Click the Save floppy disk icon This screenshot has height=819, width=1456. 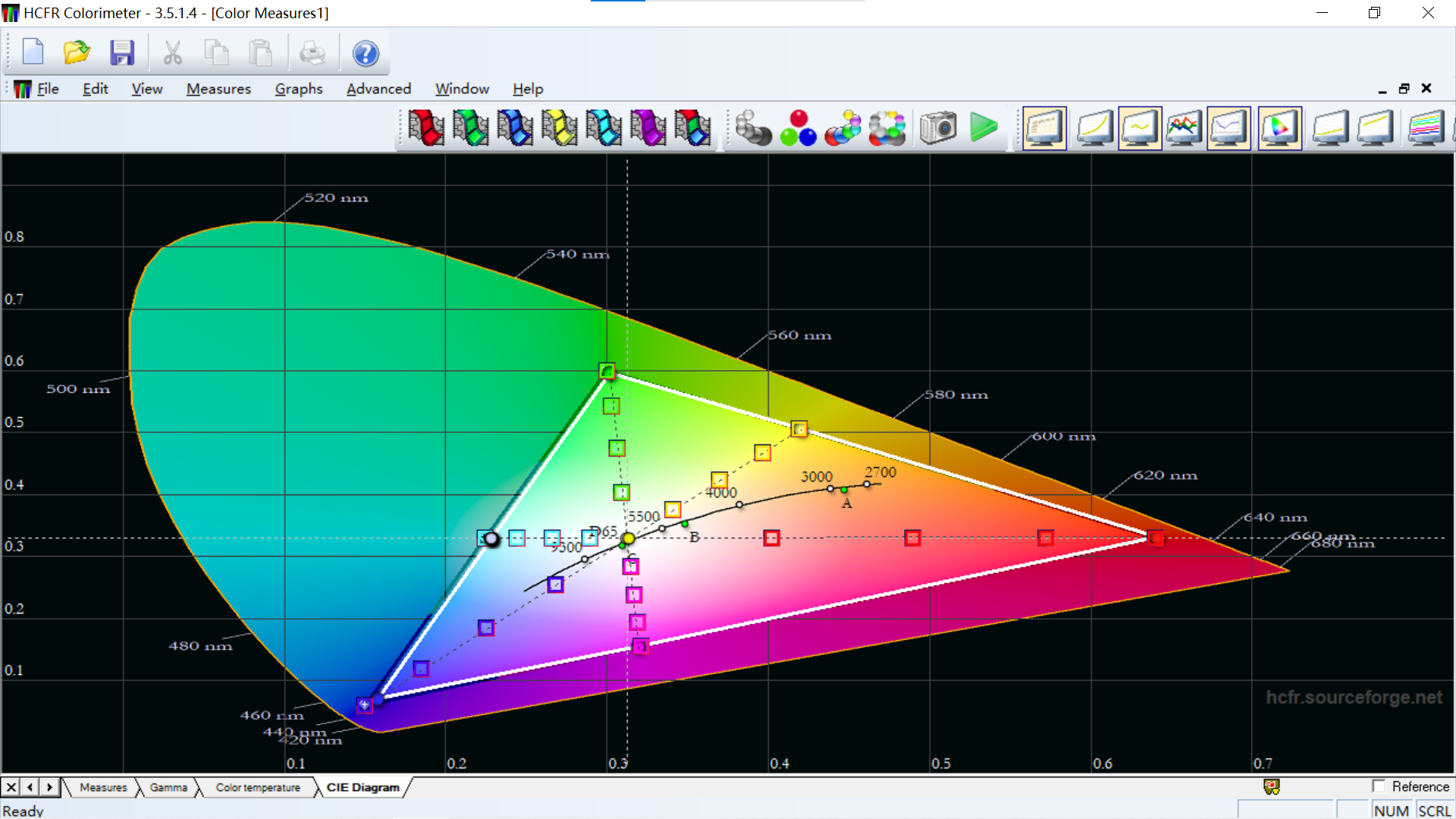coord(121,53)
